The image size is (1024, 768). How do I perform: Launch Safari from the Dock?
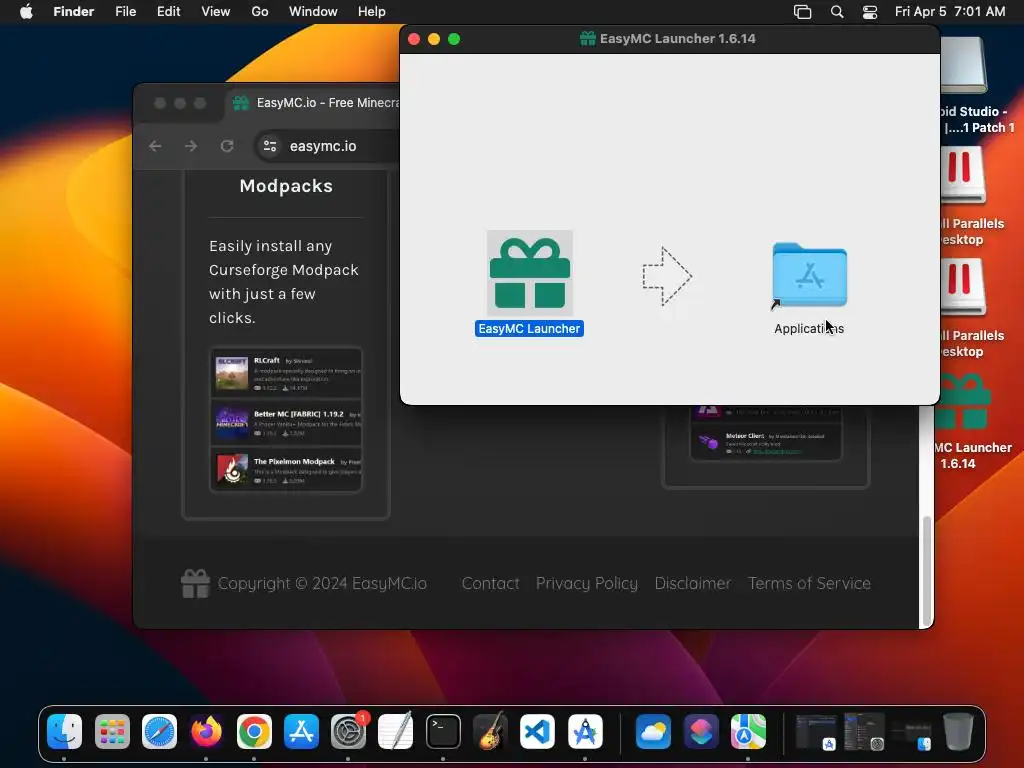coord(159,731)
